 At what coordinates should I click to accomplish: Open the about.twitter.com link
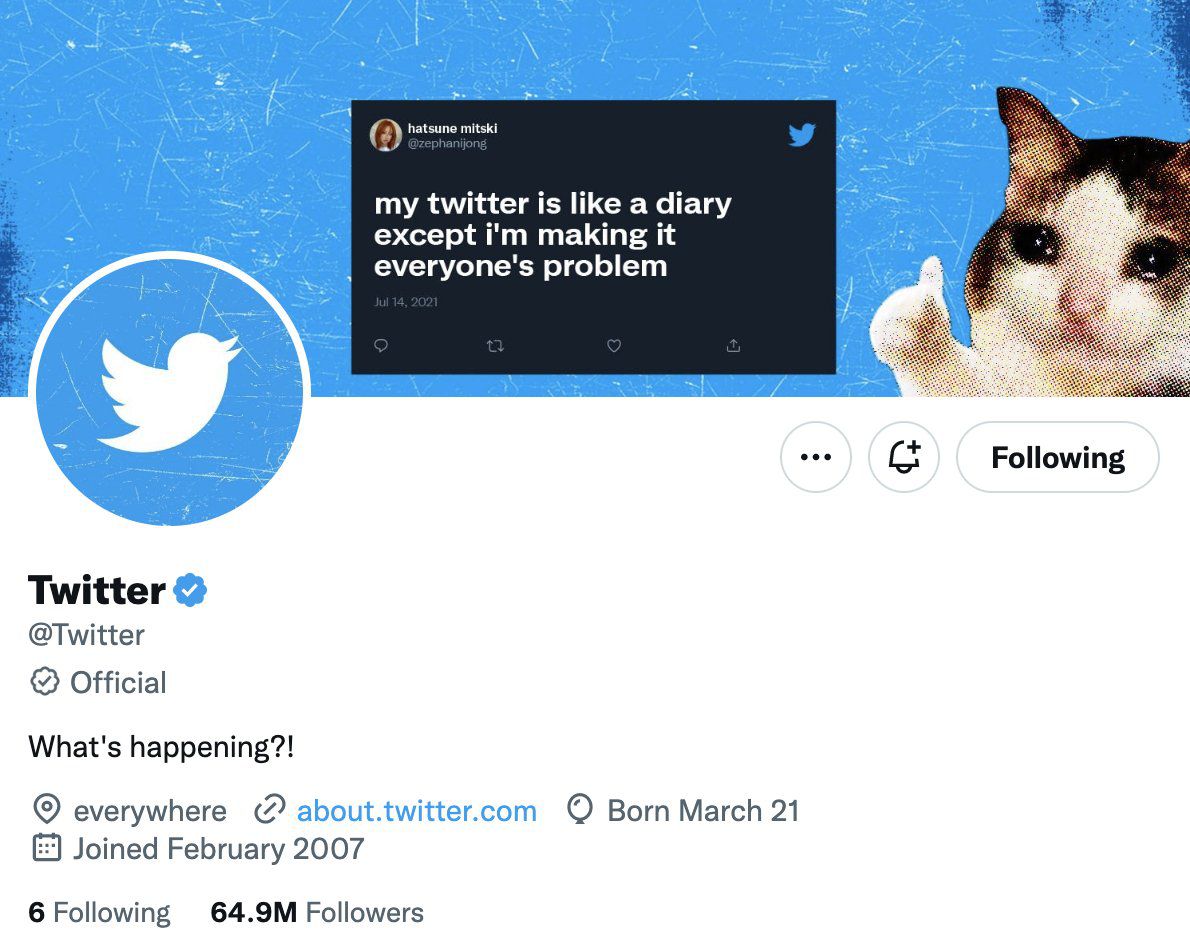[x=416, y=810]
